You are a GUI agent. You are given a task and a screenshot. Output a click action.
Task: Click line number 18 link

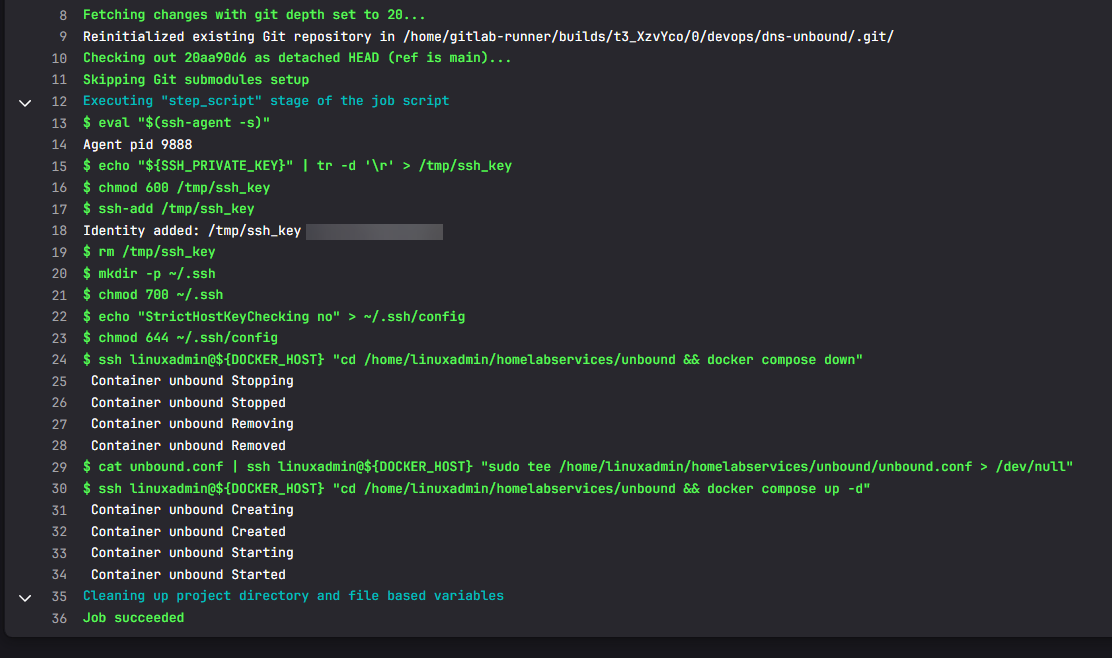pos(59,231)
